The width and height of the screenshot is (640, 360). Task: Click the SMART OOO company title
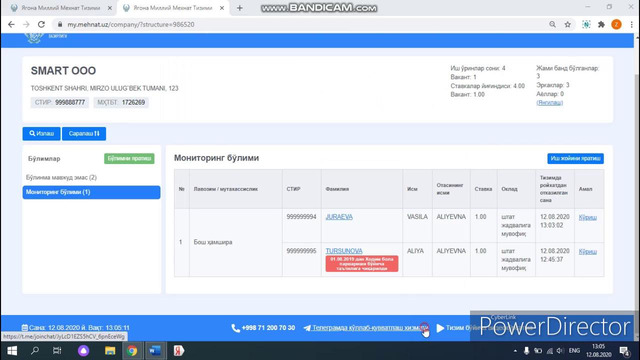63,71
